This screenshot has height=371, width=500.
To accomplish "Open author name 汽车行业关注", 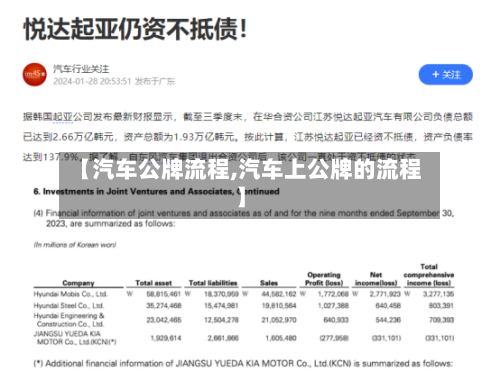I will coord(81,69).
